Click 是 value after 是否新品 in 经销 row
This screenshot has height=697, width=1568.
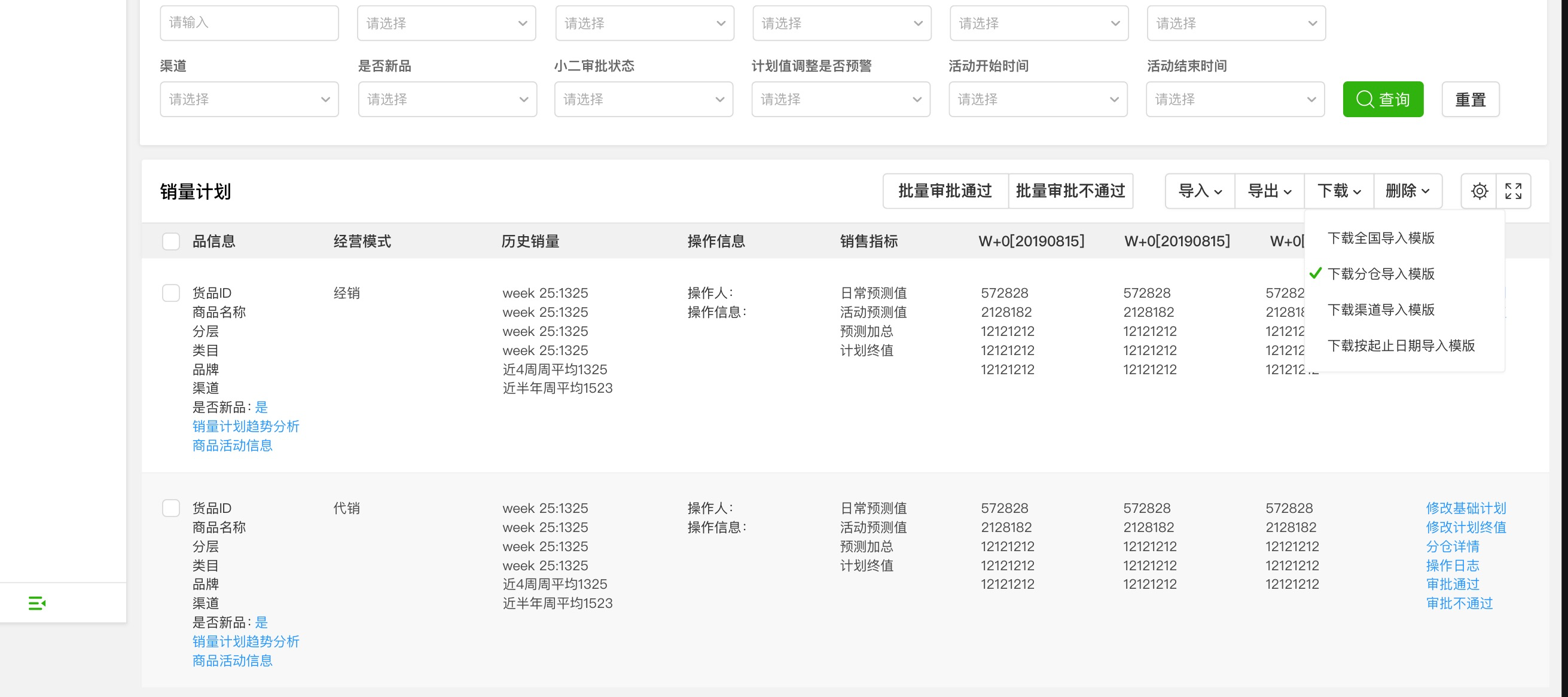click(x=261, y=407)
